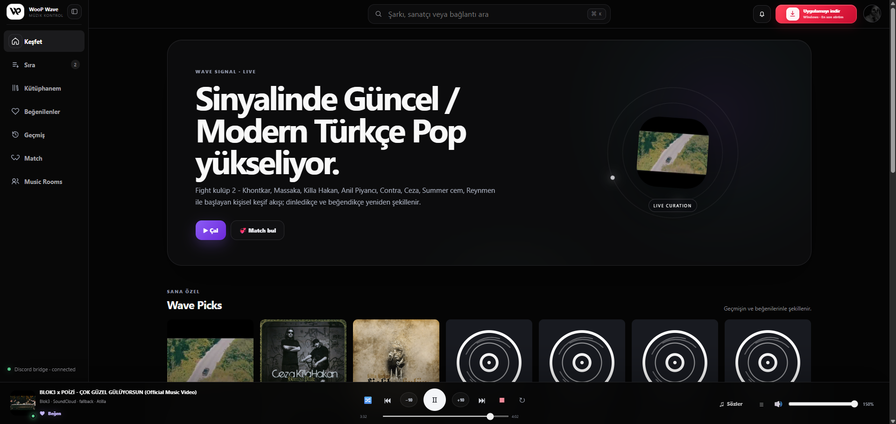
Task: Click "Geçmişin ve beğenilerinle şekillenir." text
Action: point(767,309)
